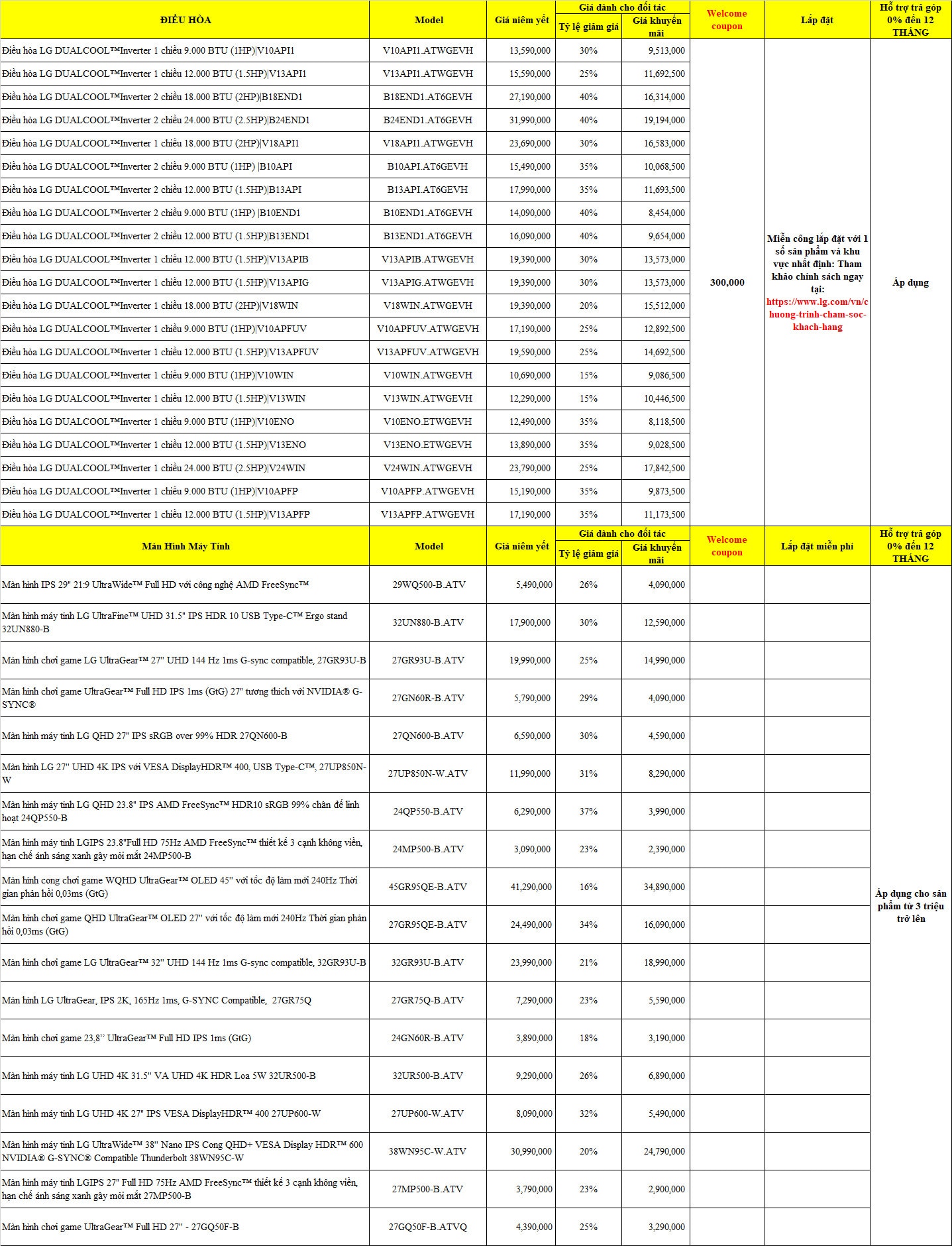Select model V13APIB.ATWGEVH

point(428,259)
